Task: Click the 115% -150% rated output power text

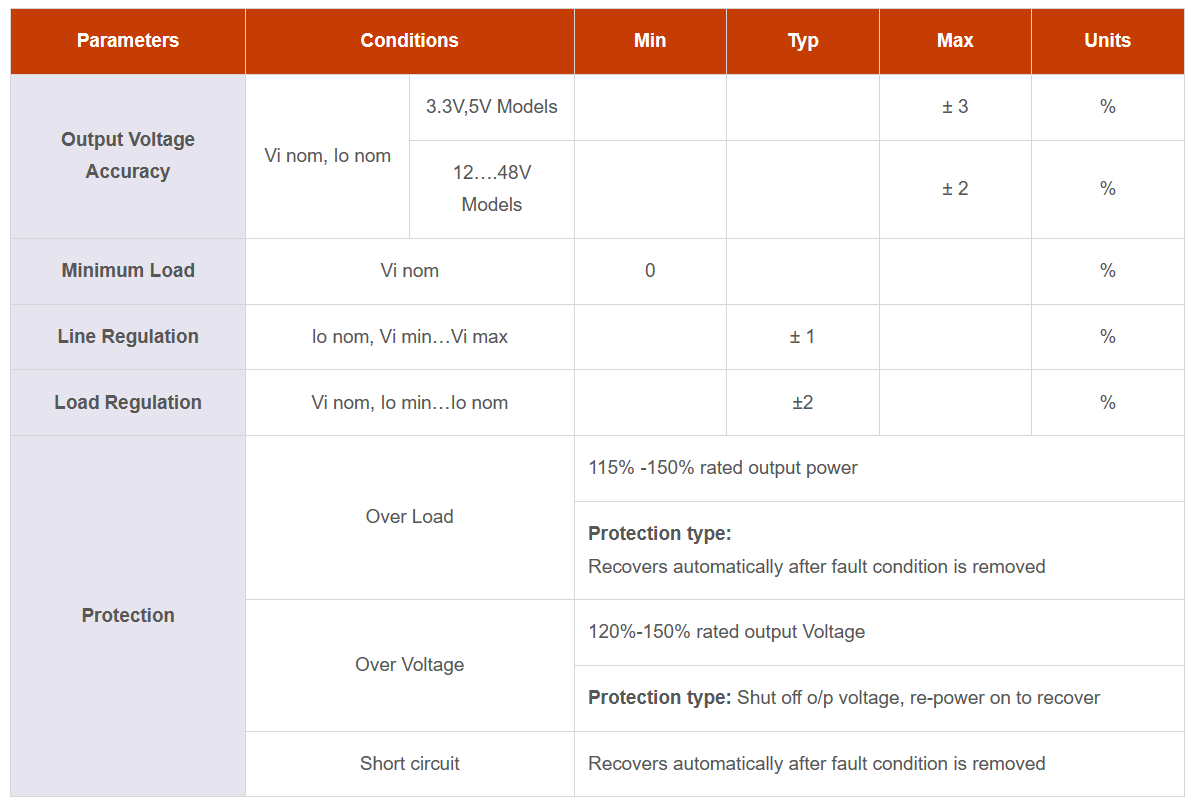Action: [723, 468]
